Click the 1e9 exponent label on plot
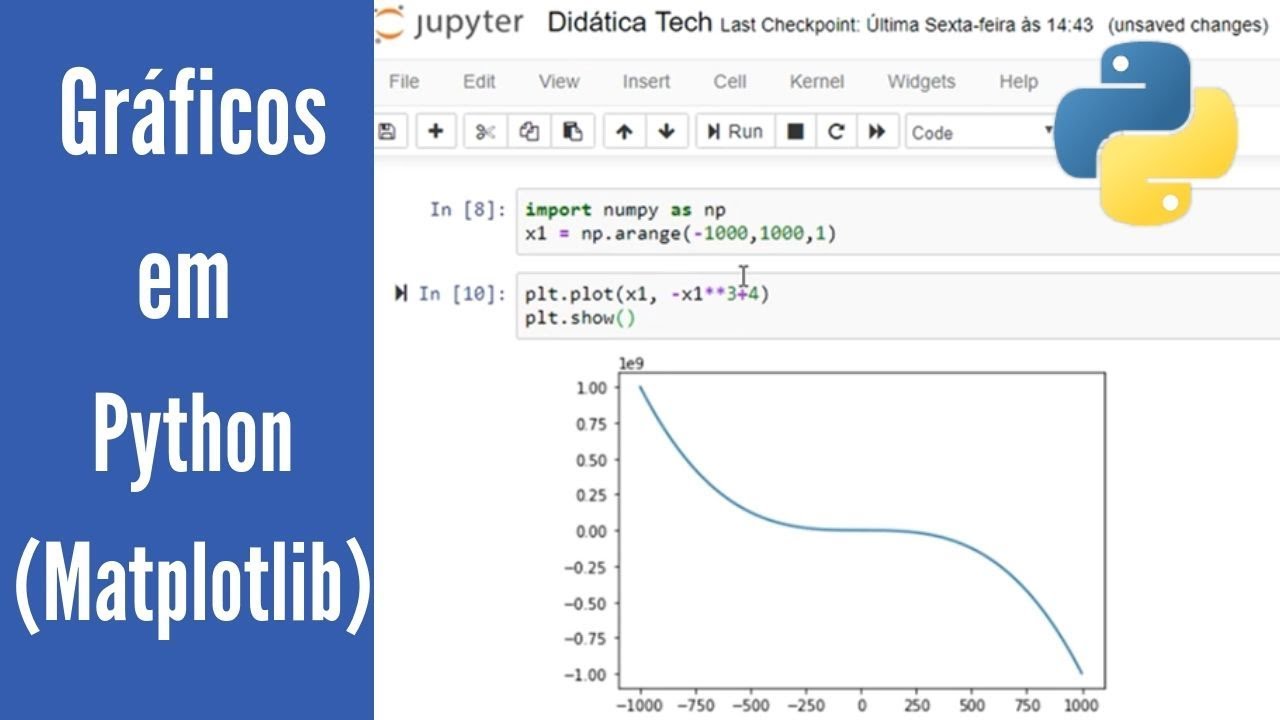This screenshot has height=720, width=1280. pyautogui.click(x=630, y=364)
